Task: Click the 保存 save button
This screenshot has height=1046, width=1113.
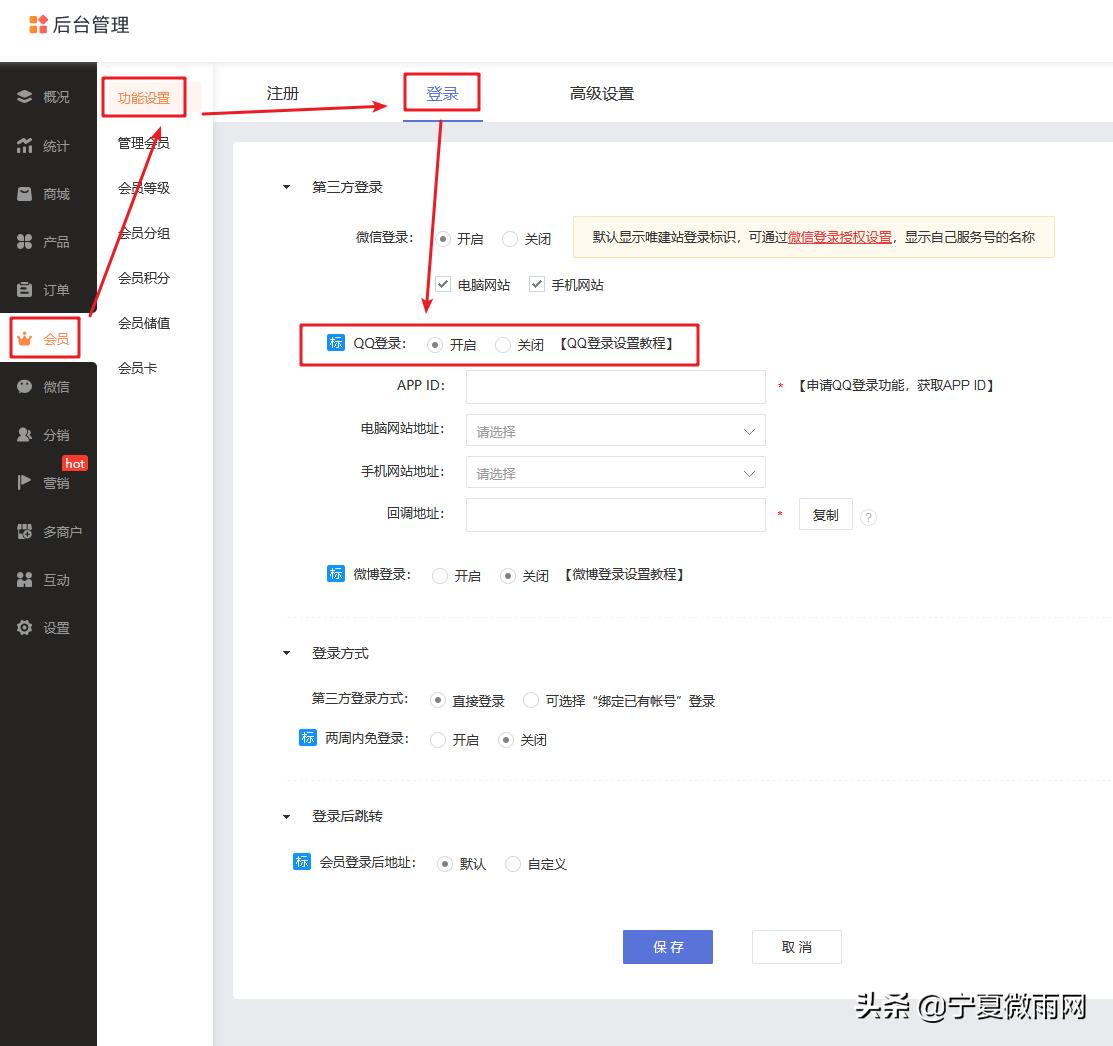Action: point(667,946)
